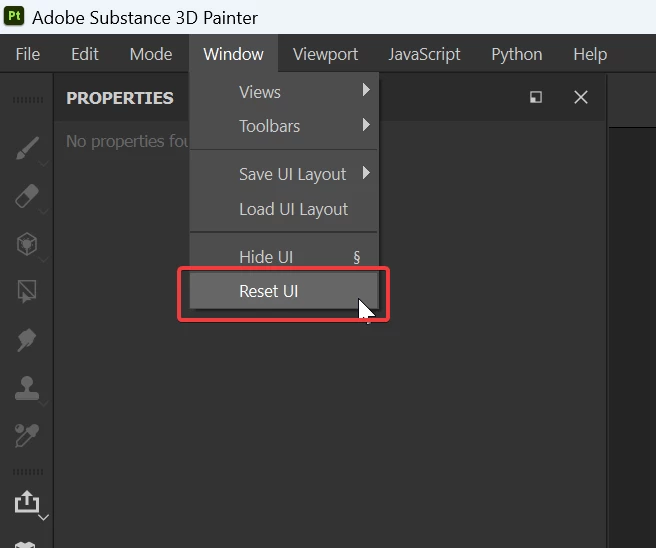The image size is (656, 548).
Task: Select the Clone stamp tool
Action: pyautogui.click(x=27, y=388)
